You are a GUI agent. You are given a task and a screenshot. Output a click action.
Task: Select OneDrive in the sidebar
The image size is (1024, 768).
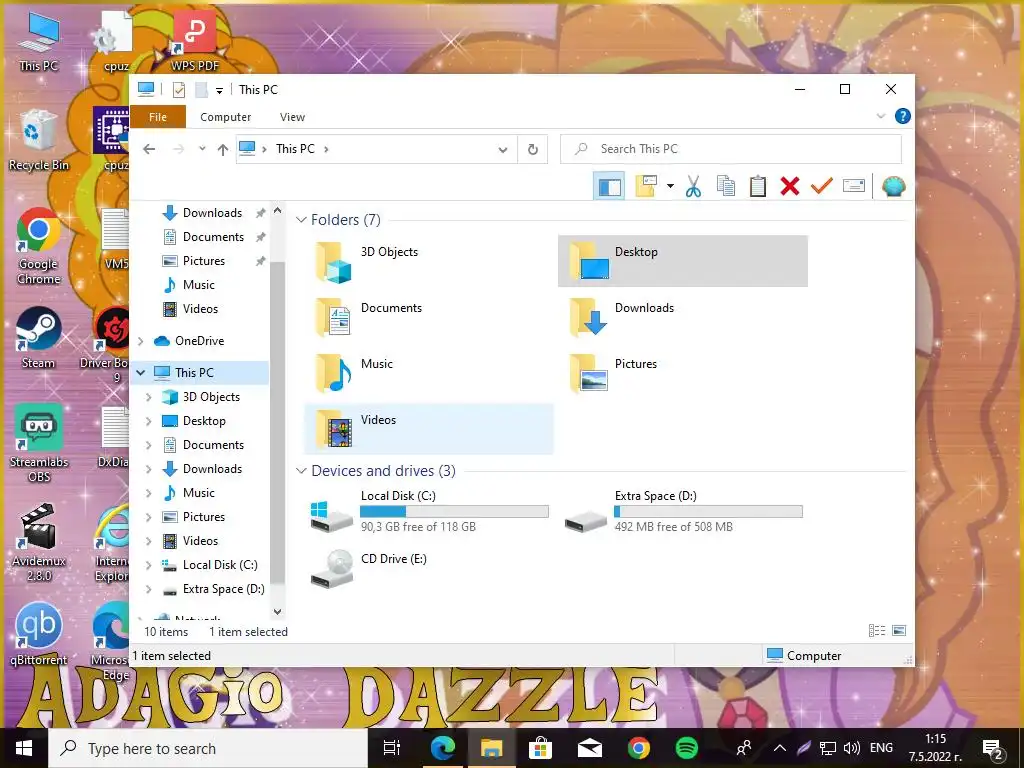pyautogui.click(x=199, y=341)
